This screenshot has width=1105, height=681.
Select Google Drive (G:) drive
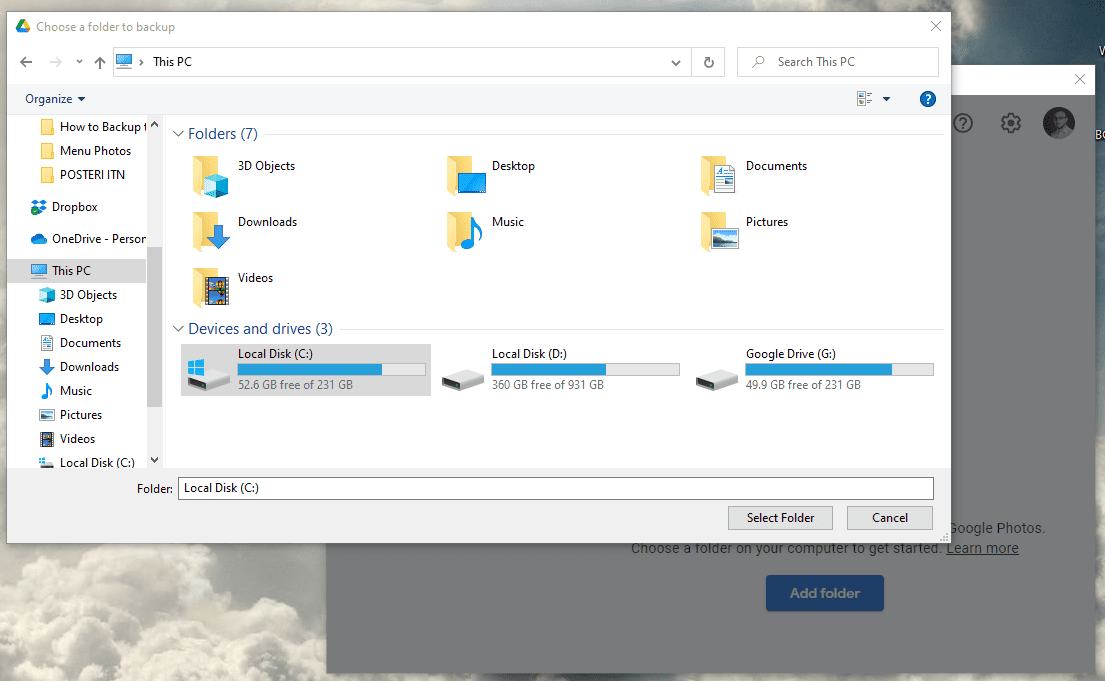pos(815,369)
